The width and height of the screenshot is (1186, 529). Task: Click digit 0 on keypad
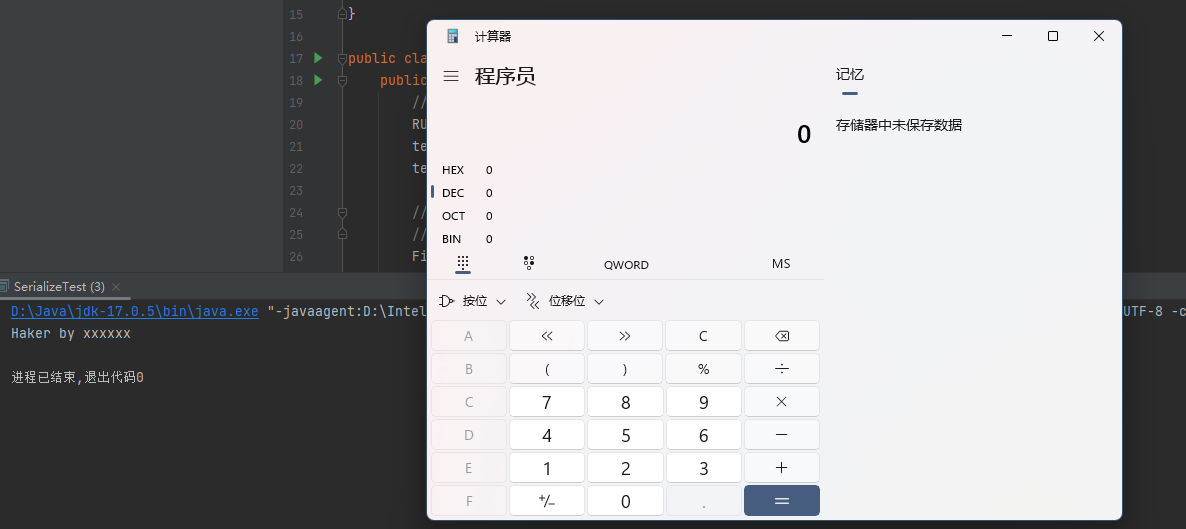tap(625, 500)
